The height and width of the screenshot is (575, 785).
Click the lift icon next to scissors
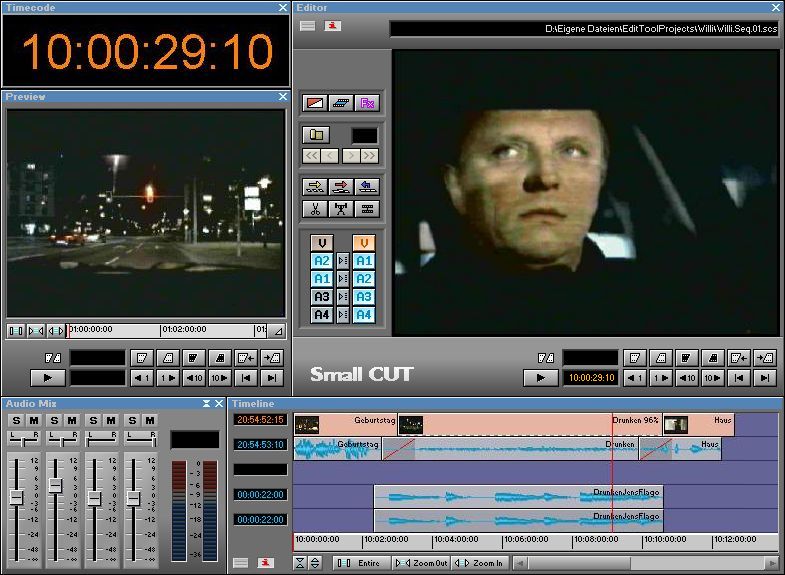341,209
